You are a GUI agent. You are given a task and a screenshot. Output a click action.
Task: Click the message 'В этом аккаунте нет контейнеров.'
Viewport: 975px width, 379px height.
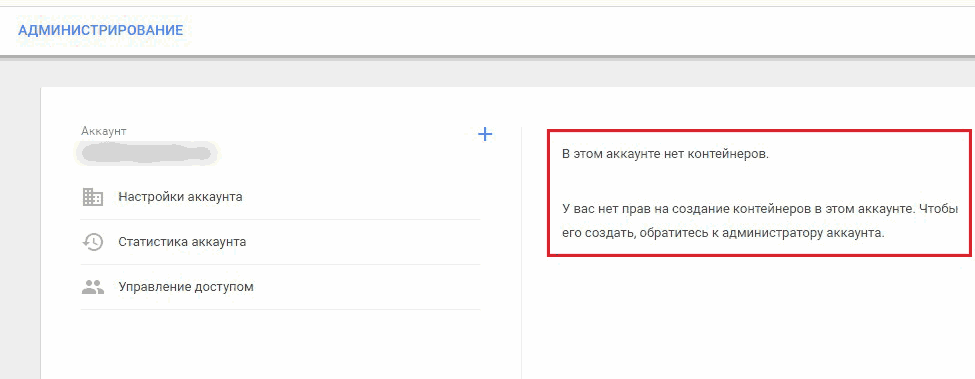coord(665,154)
